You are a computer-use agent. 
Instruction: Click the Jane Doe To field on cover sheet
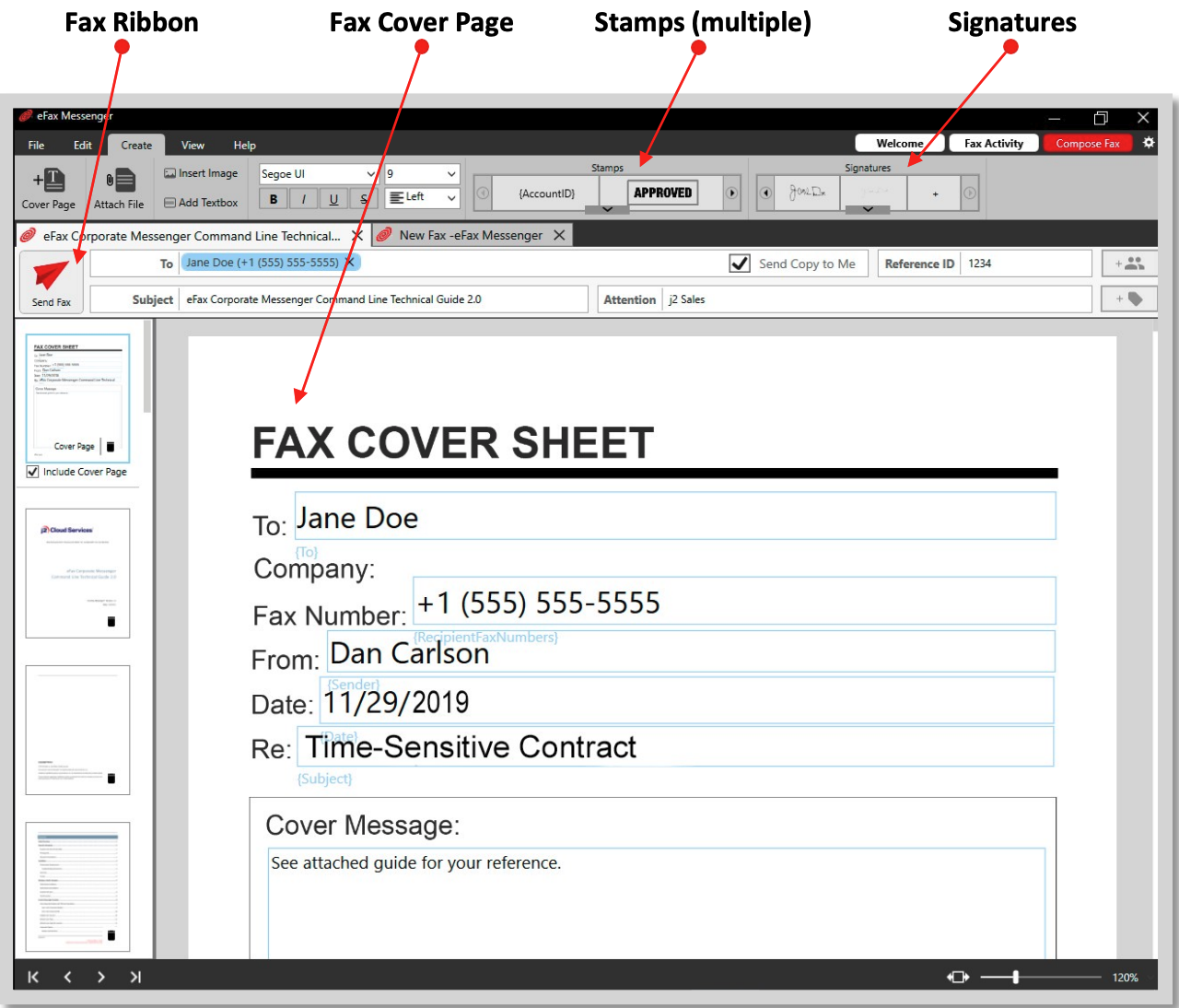[x=675, y=516]
